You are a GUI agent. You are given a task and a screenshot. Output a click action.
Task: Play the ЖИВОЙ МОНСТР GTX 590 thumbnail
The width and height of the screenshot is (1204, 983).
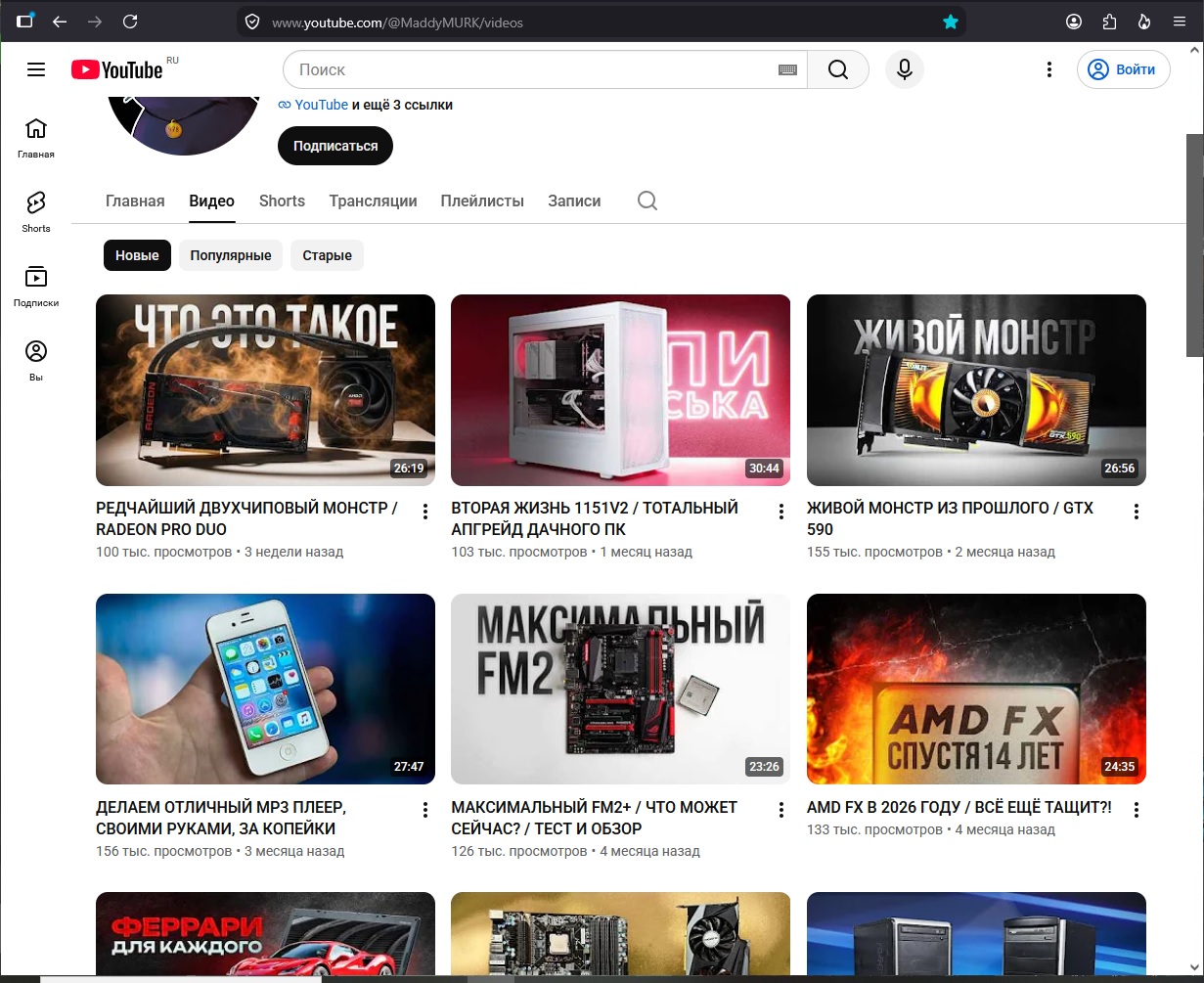[x=976, y=389]
